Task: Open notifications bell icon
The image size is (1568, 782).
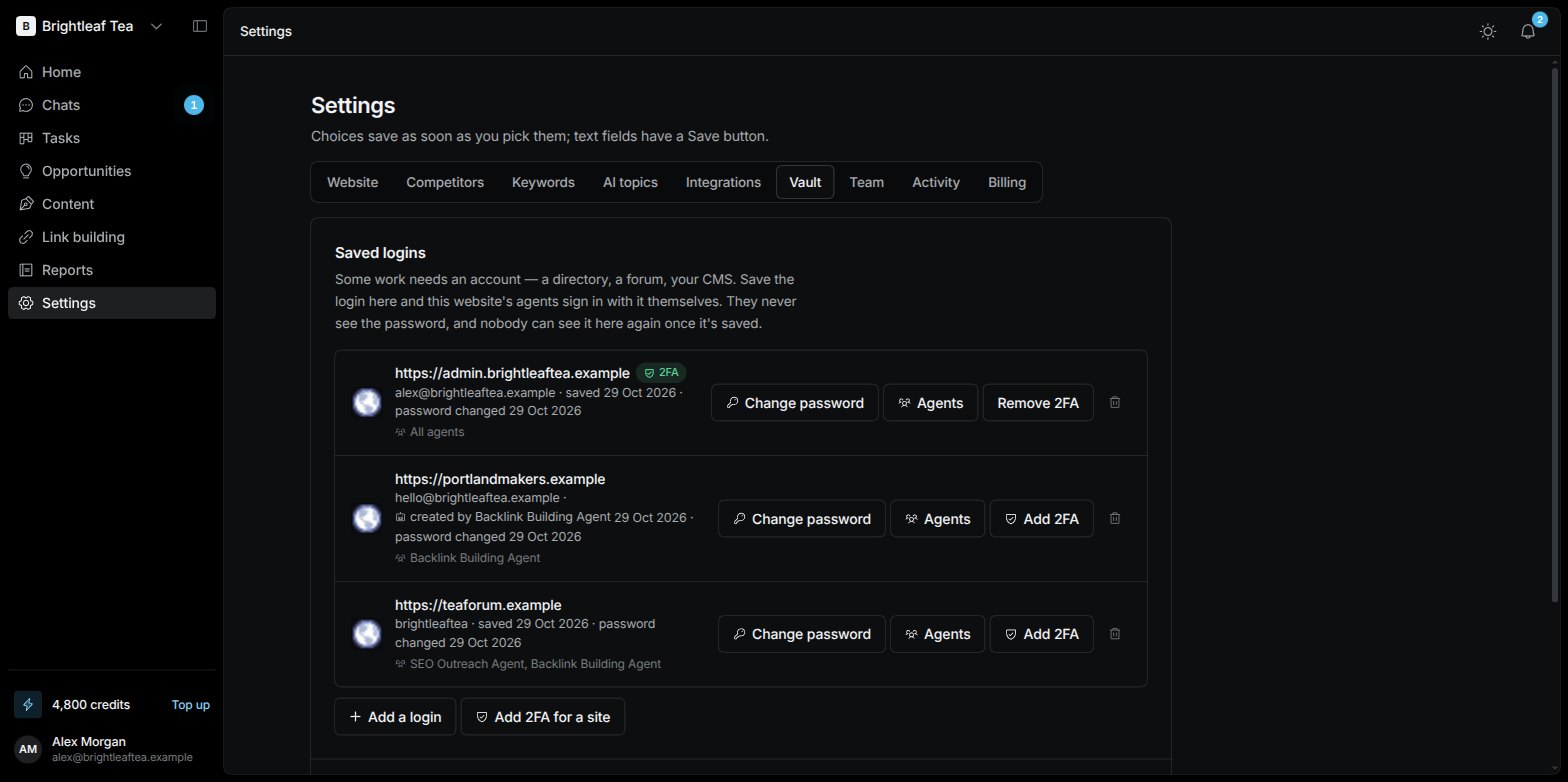Action: coord(1528,31)
